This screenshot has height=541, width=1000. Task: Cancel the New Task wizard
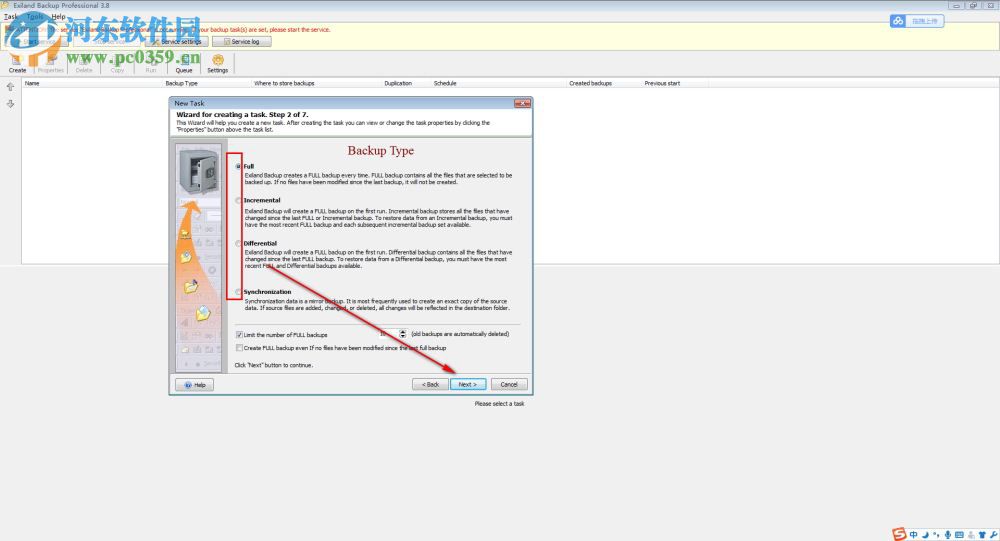tap(509, 384)
